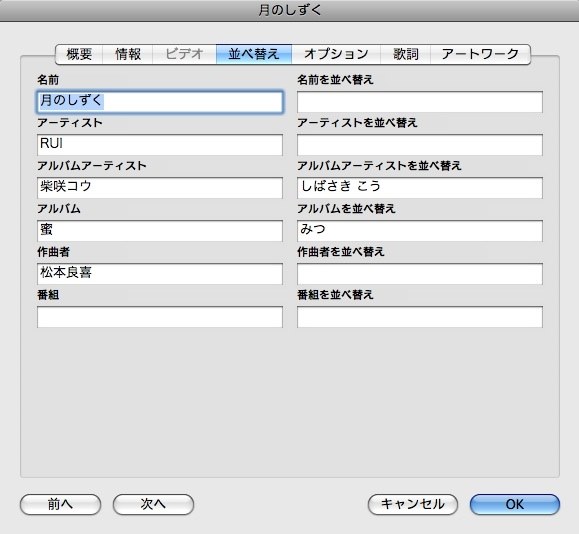This screenshot has width=579, height=534.
Task: Click the アルバムアーティストを並べ替え label
Action: point(379,166)
